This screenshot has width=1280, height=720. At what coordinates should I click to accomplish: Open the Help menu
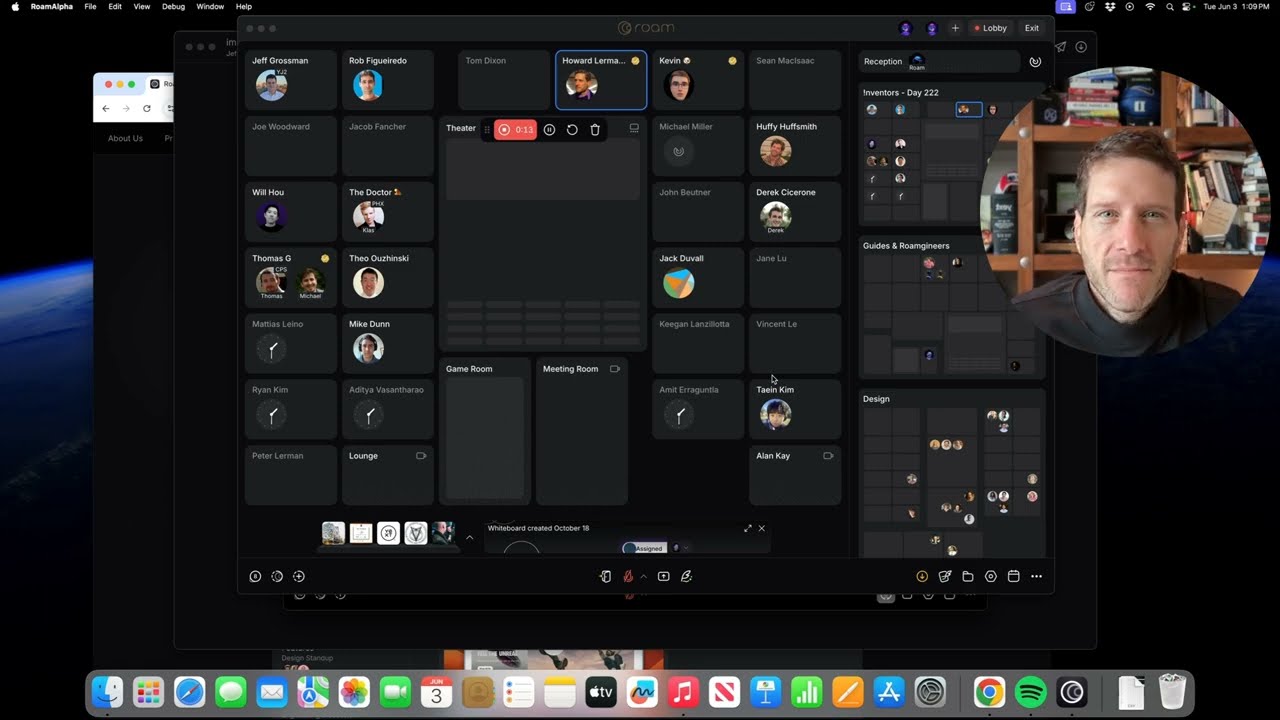click(x=244, y=6)
